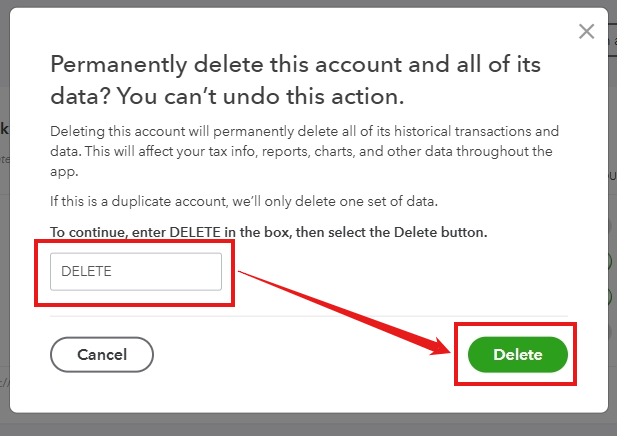Cancel the account deletion
Screen dimensions: 617x436
(102, 355)
